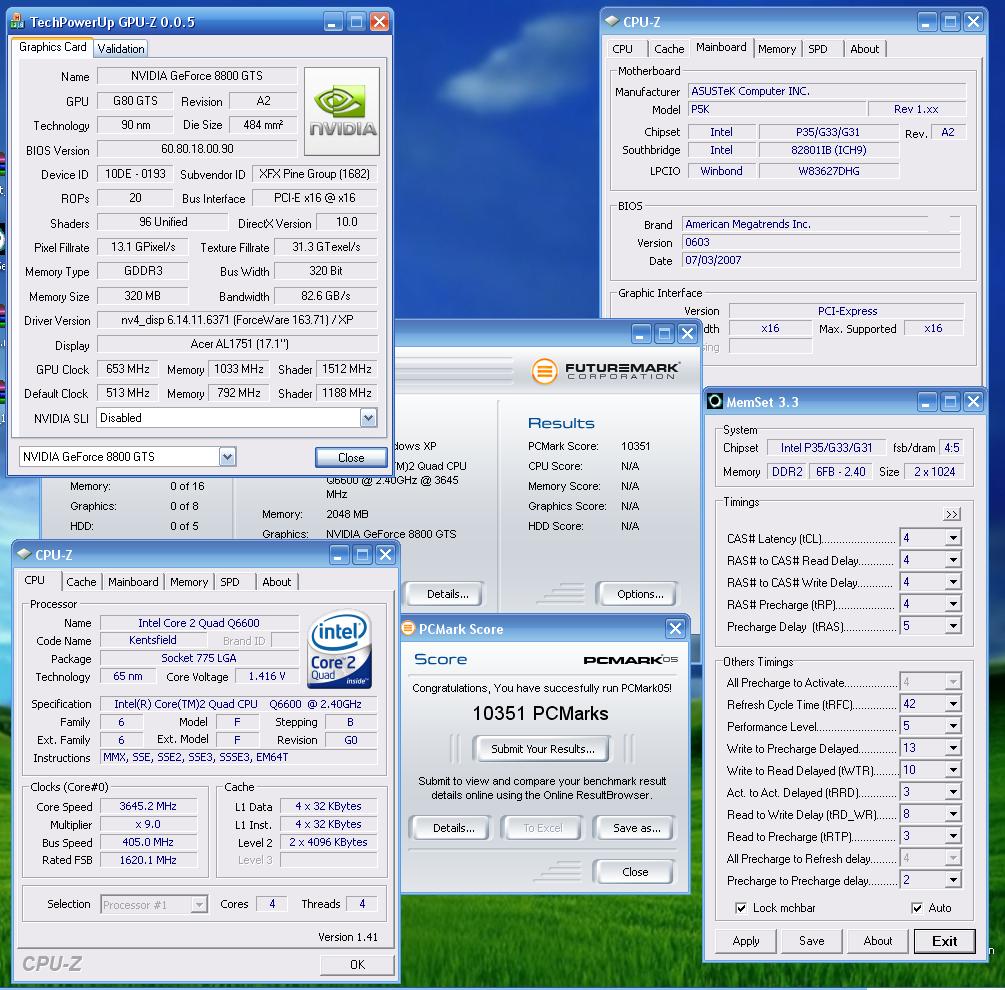Click the Intel Core 2 Quad logo
This screenshot has width=1005, height=990.
click(x=340, y=649)
